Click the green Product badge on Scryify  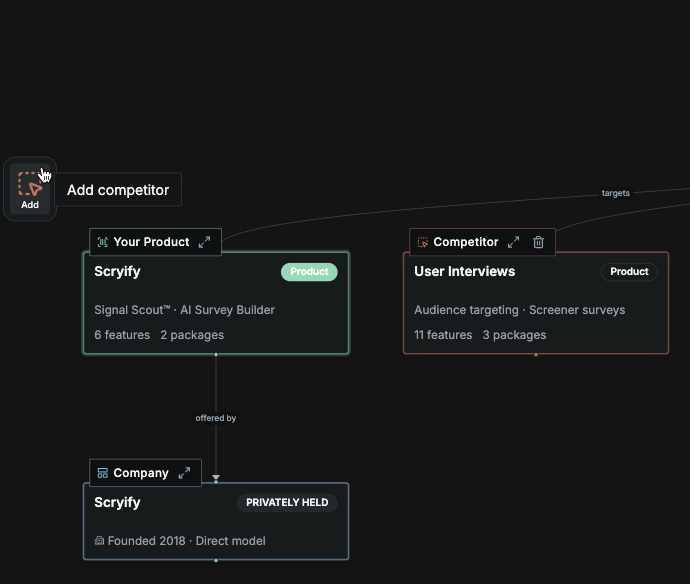tap(309, 272)
